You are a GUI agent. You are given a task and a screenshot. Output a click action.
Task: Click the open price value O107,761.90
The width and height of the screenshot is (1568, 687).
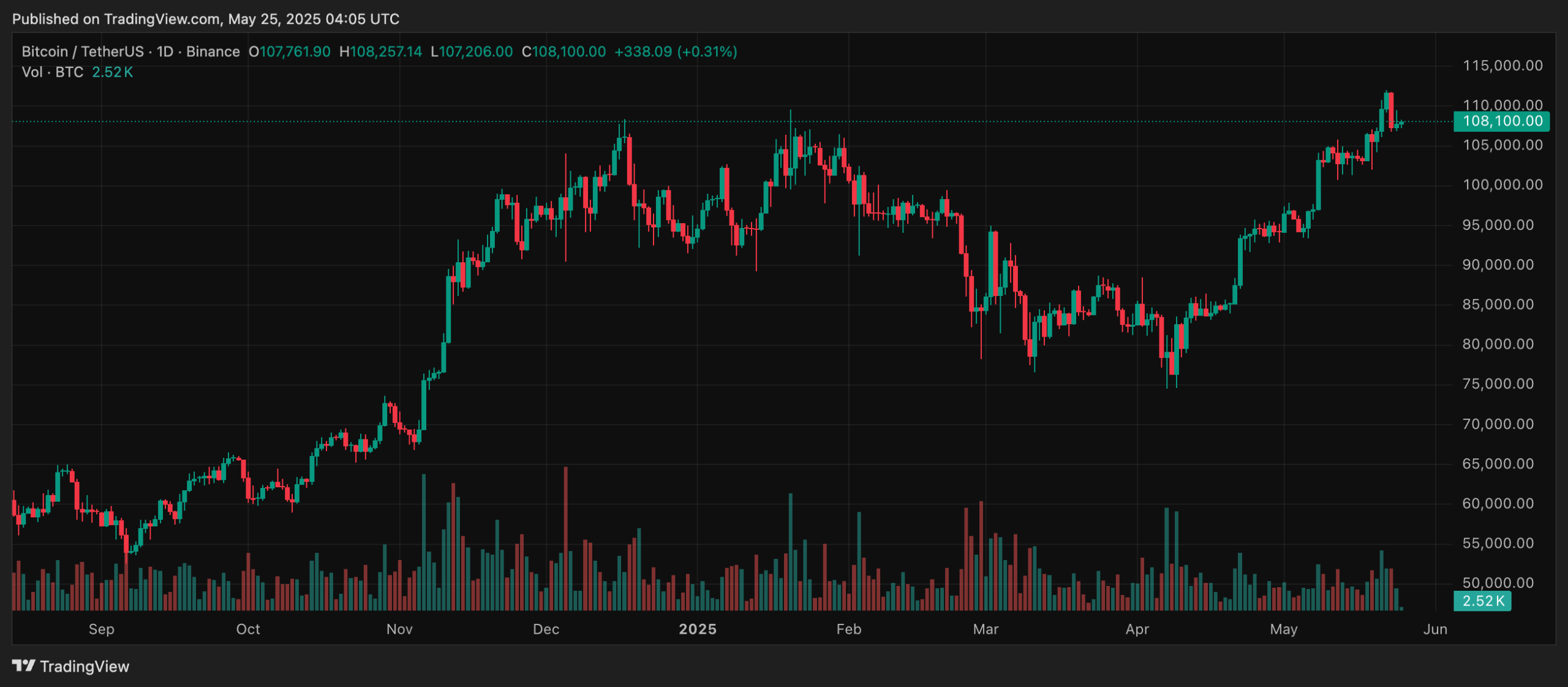[x=291, y=52]
